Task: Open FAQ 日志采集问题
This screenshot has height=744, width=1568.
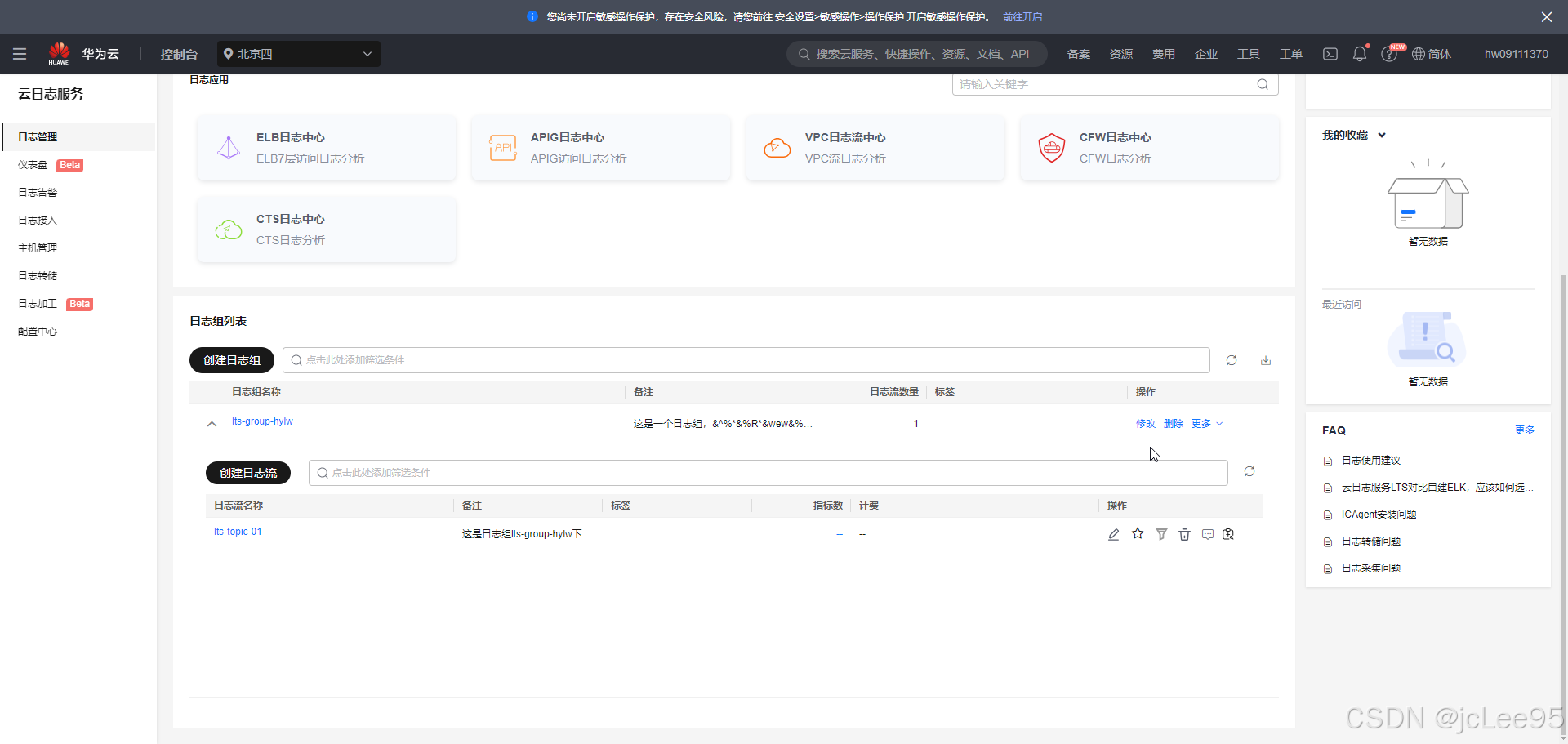Action: [x=1371, y=568]
